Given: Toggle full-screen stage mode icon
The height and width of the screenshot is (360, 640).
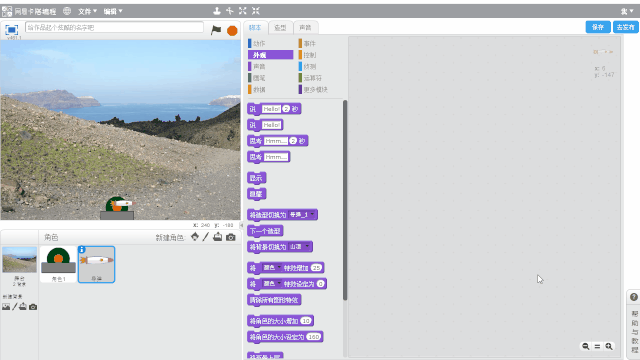Looking at the screenshot, I should click(11, 29).
